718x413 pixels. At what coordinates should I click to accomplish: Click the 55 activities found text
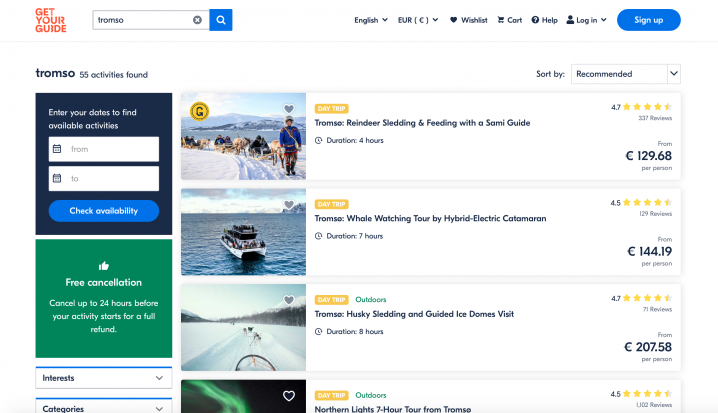114,75
